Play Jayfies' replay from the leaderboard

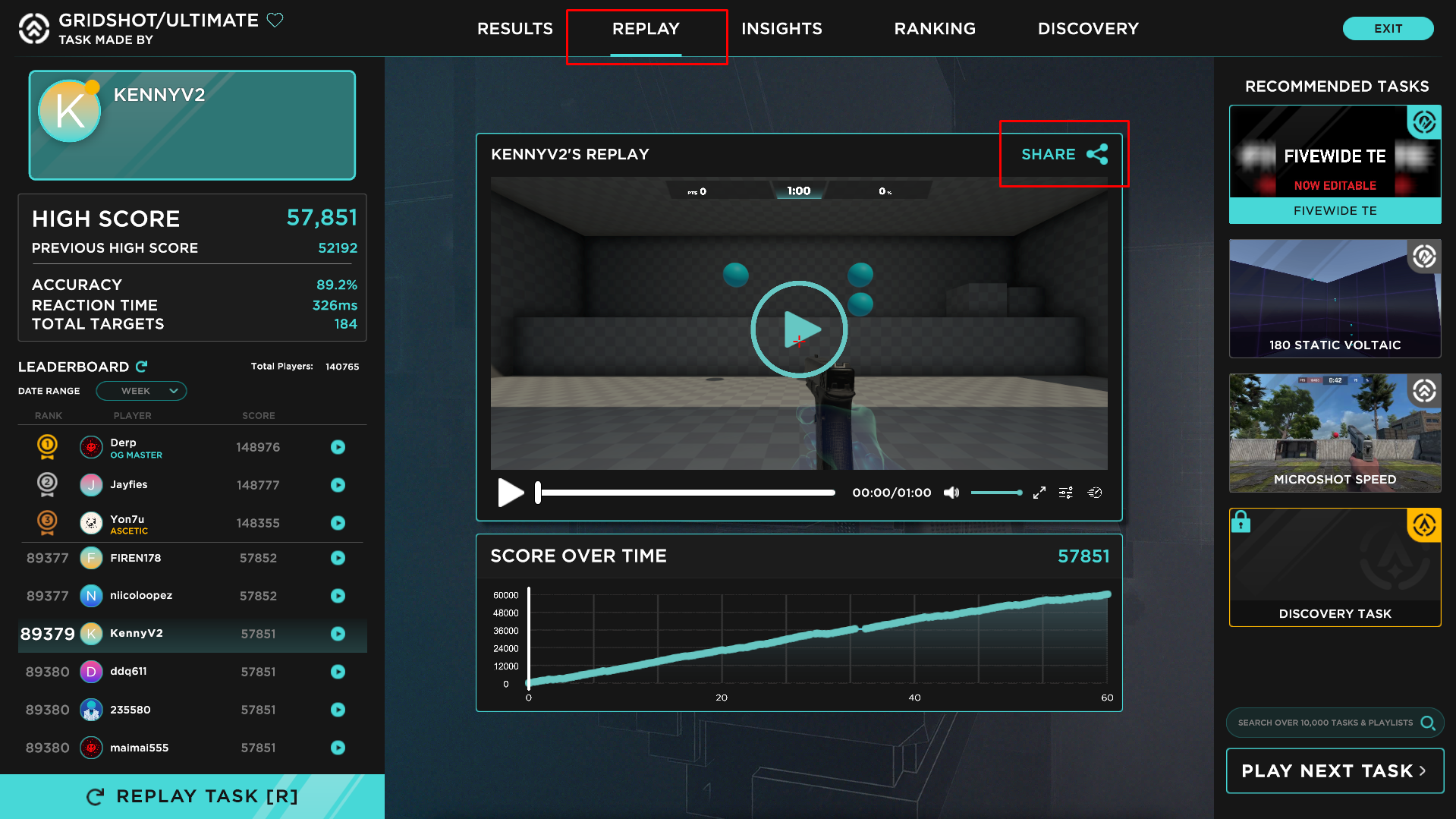click(338, 485)
